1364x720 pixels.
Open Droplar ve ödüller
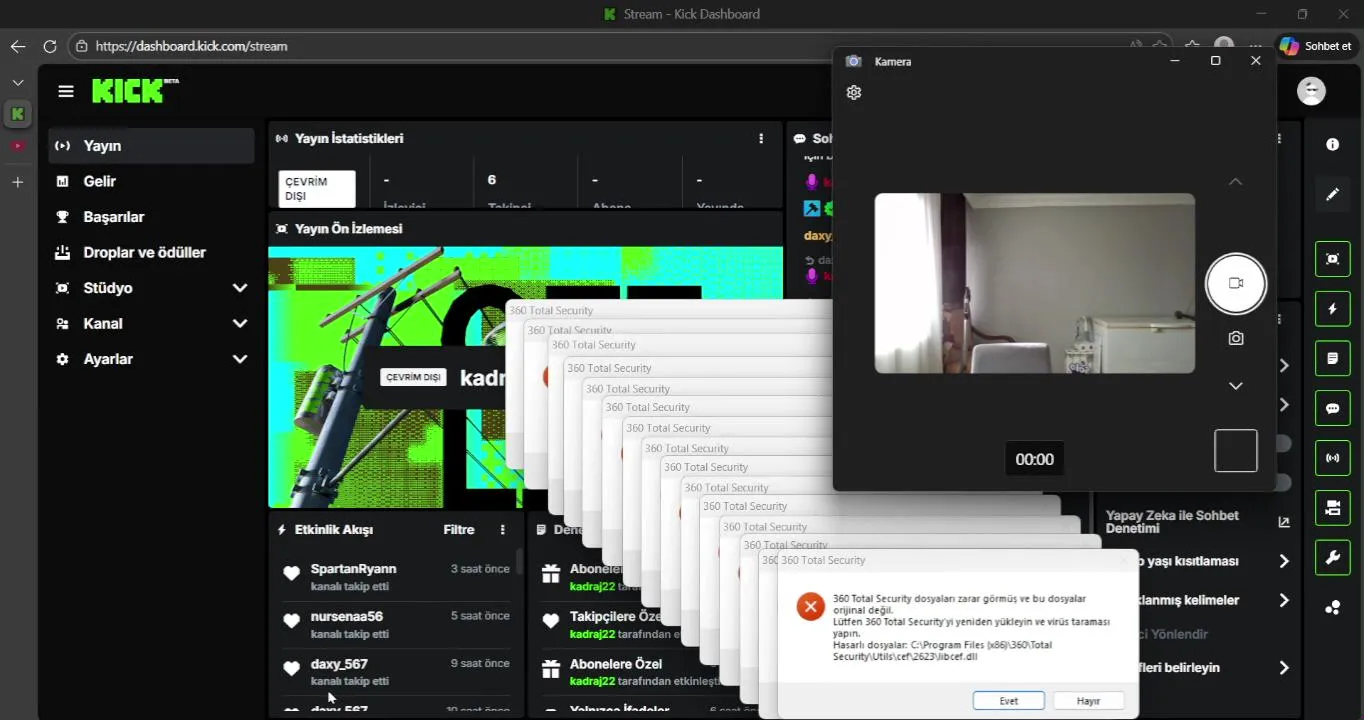[151, 253]
